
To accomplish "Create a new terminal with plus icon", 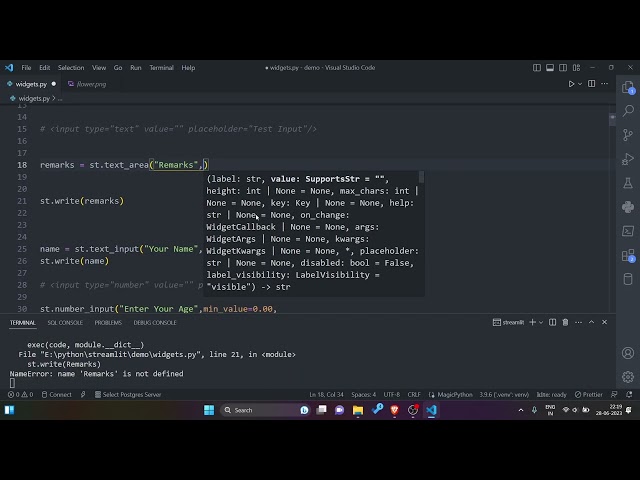I will point(532,322).
